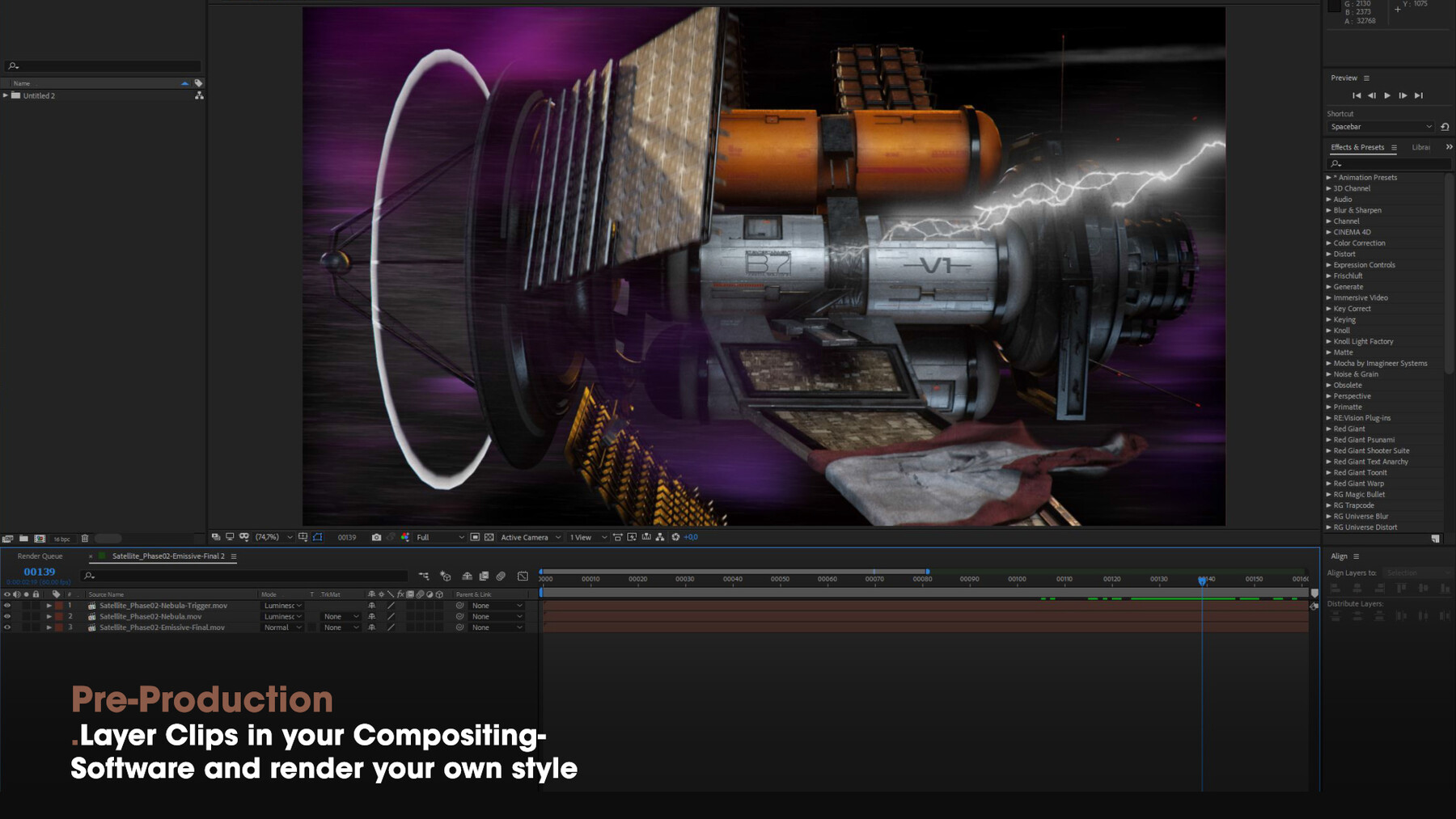Screen dimensions: 1456x819
Task: Switch to the Render Queue tab
Action: (x=40, y=556)
